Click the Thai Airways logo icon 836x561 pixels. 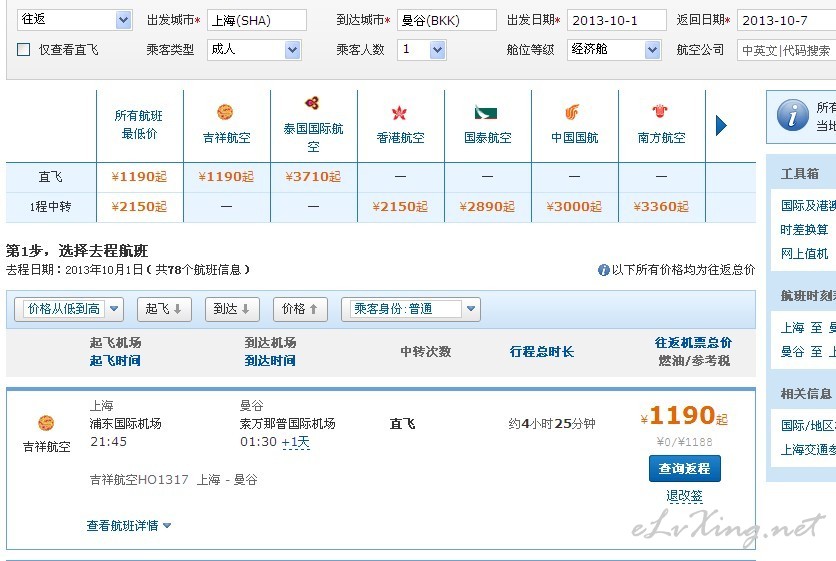coord(312,102)
